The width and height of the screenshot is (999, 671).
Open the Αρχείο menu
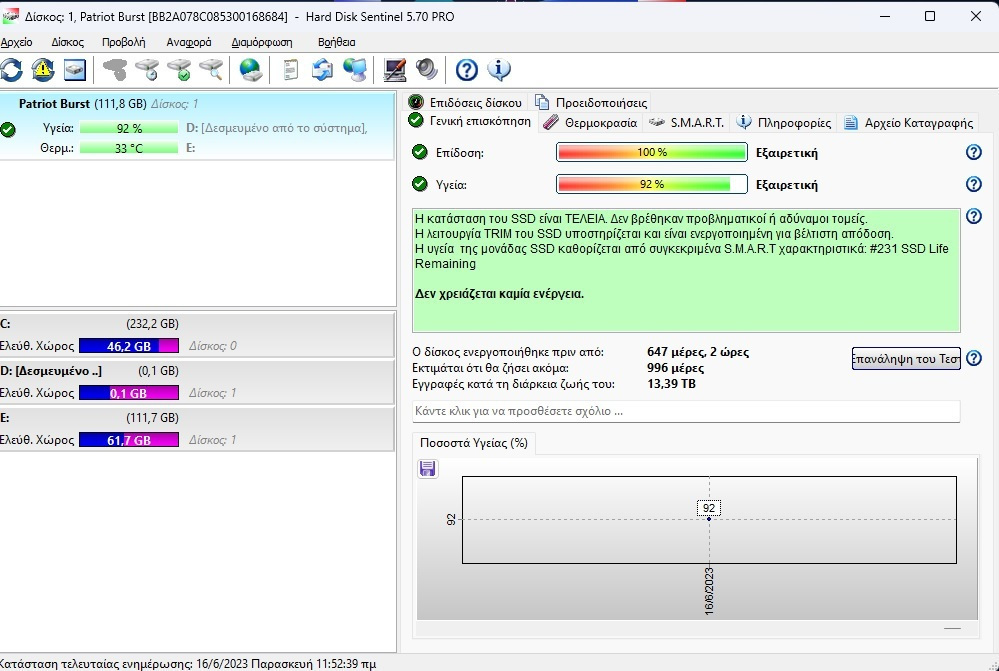(x=17, y=42)
